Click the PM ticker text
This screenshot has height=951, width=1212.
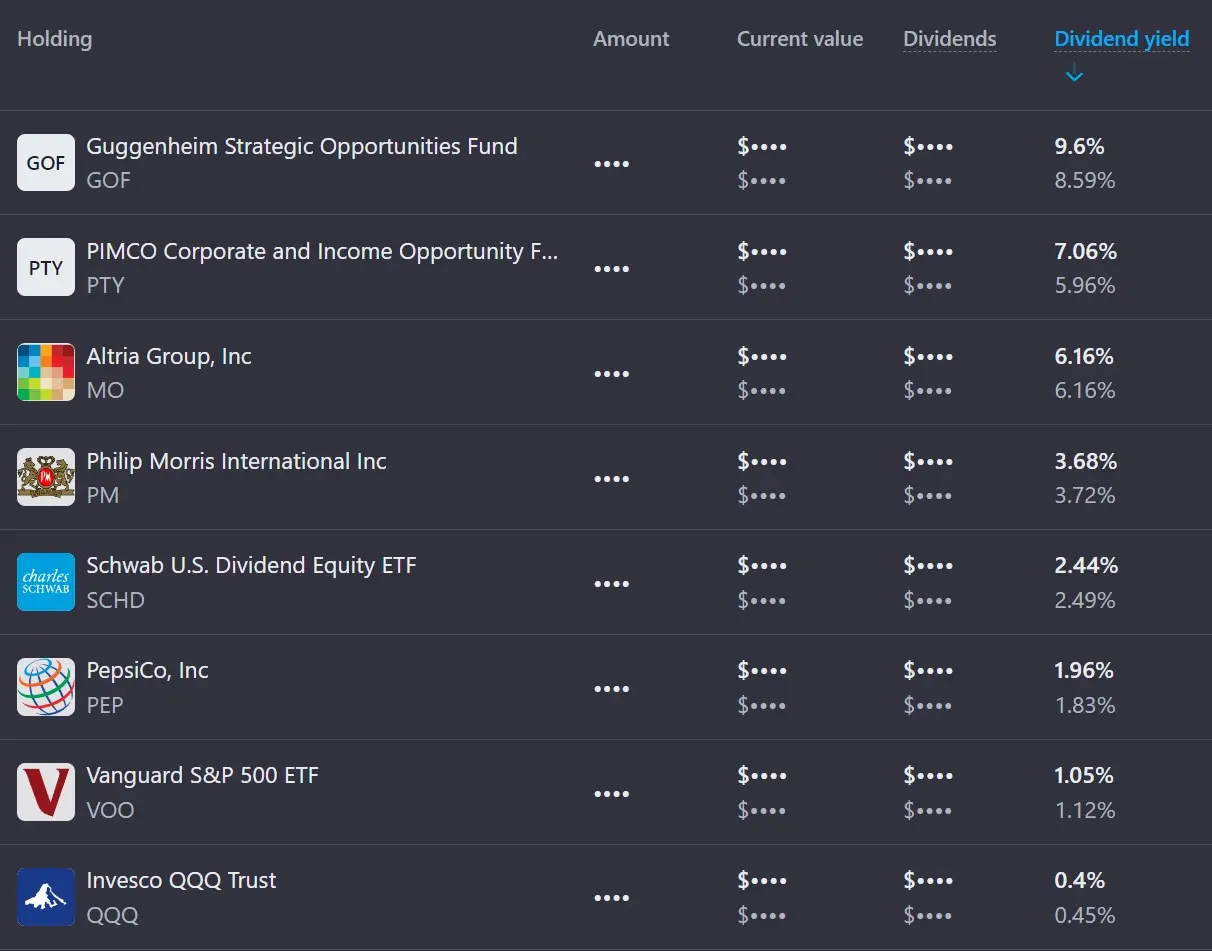pos(102,496)
